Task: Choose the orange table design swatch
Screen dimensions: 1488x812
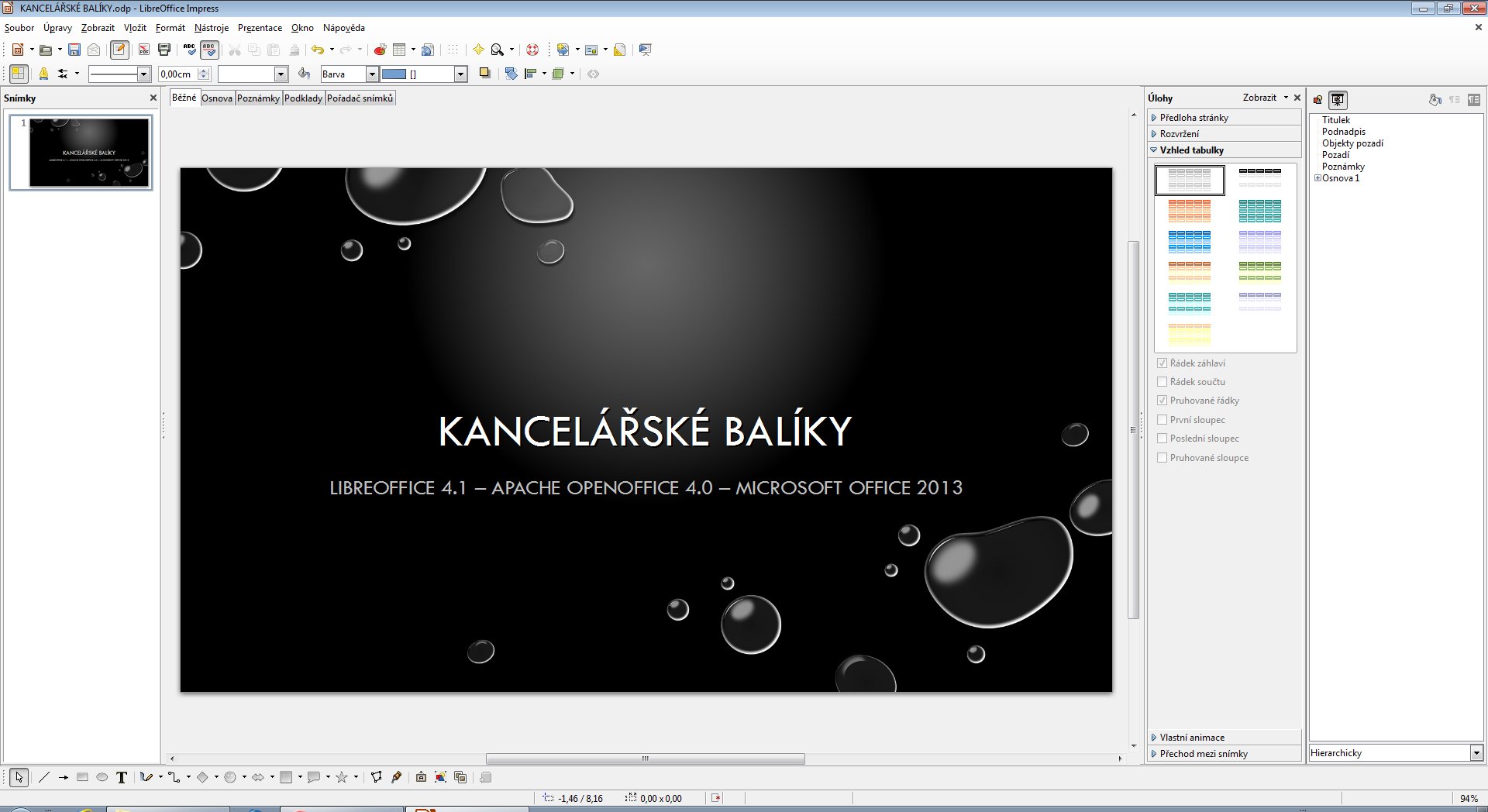Action: pyautogui.click(x=1190, y=211)
